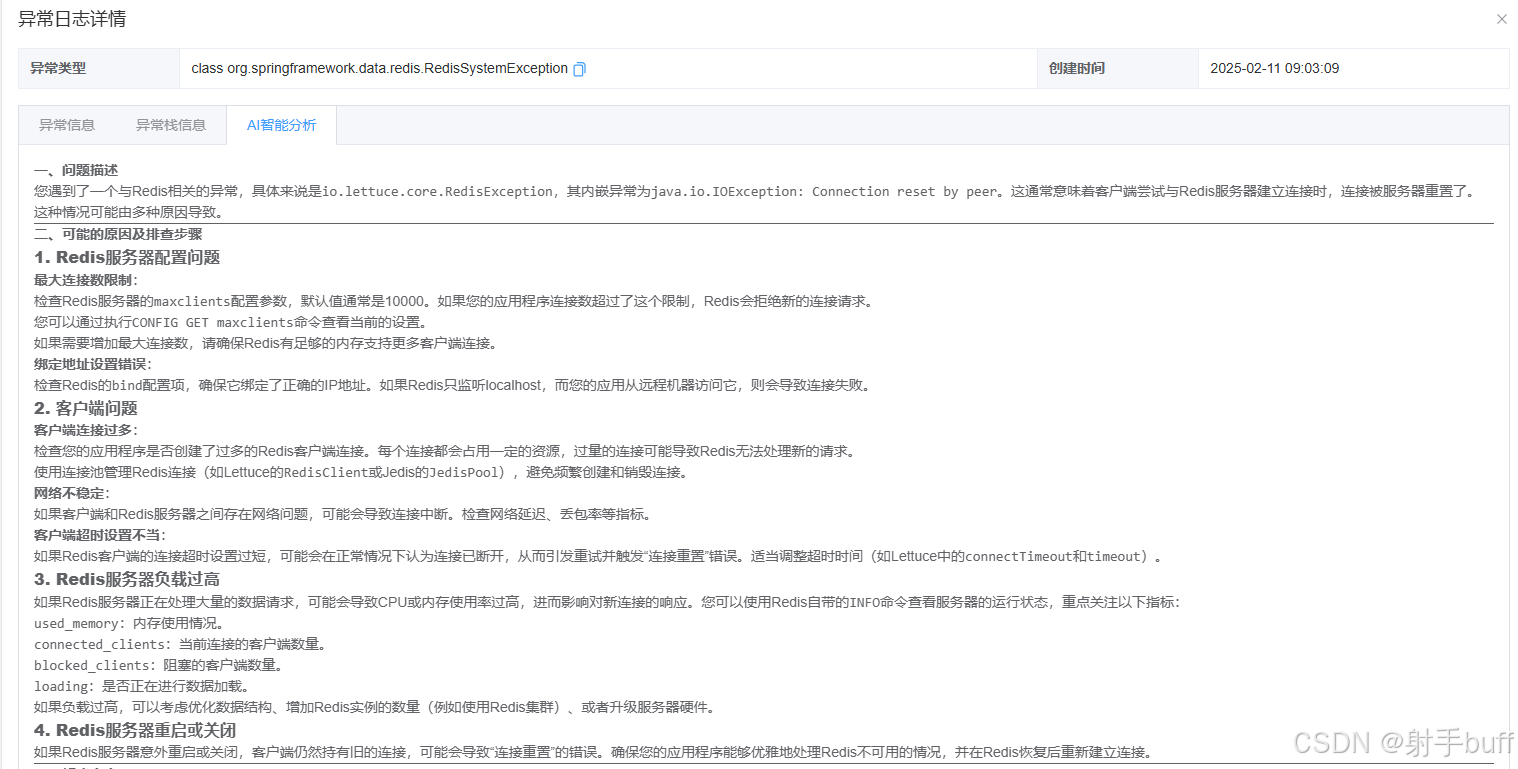Viewport: 1518px width, 769px height.
Task: Switch to the 异常栈信息 tab
Action: [x=170, y=124]
